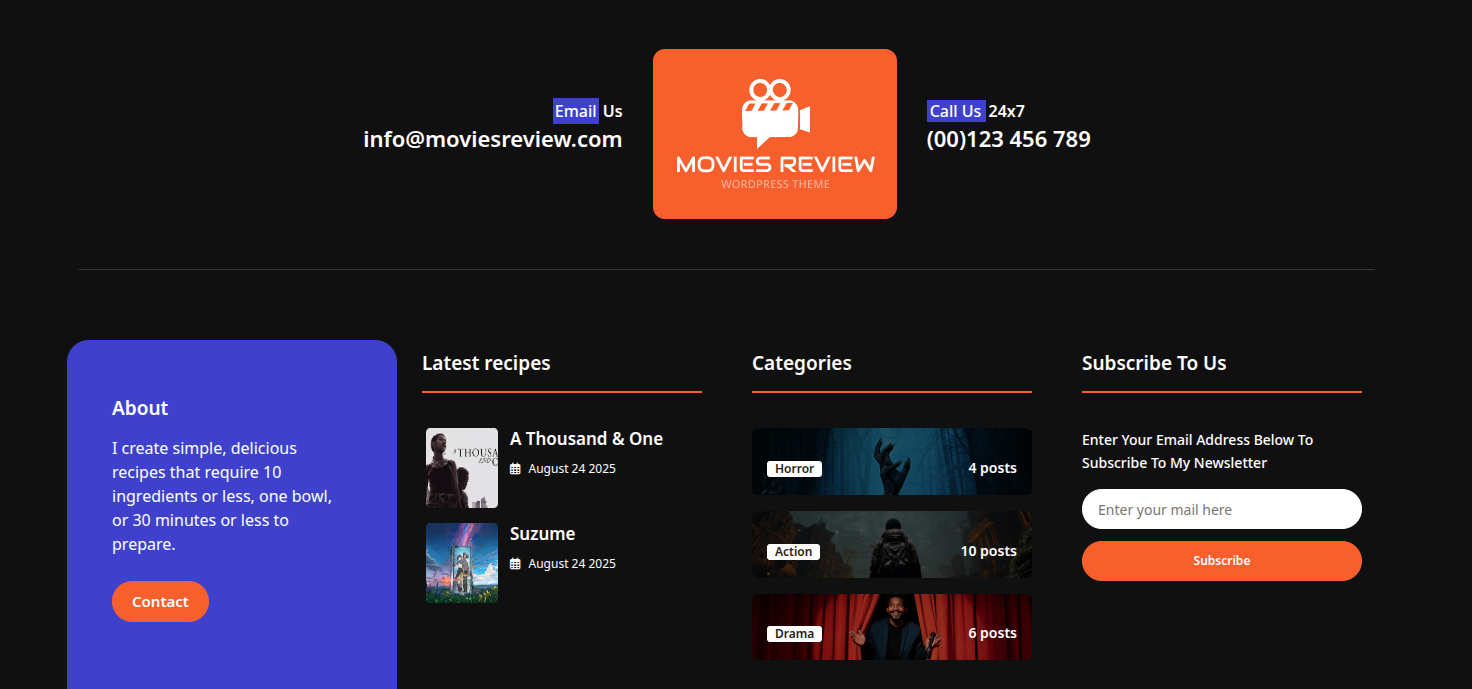This screenshot has height=689, width=1472.
Task: Open the Suzume poster thumbnail
Action: pyautogui.click(x=462, y=563)
